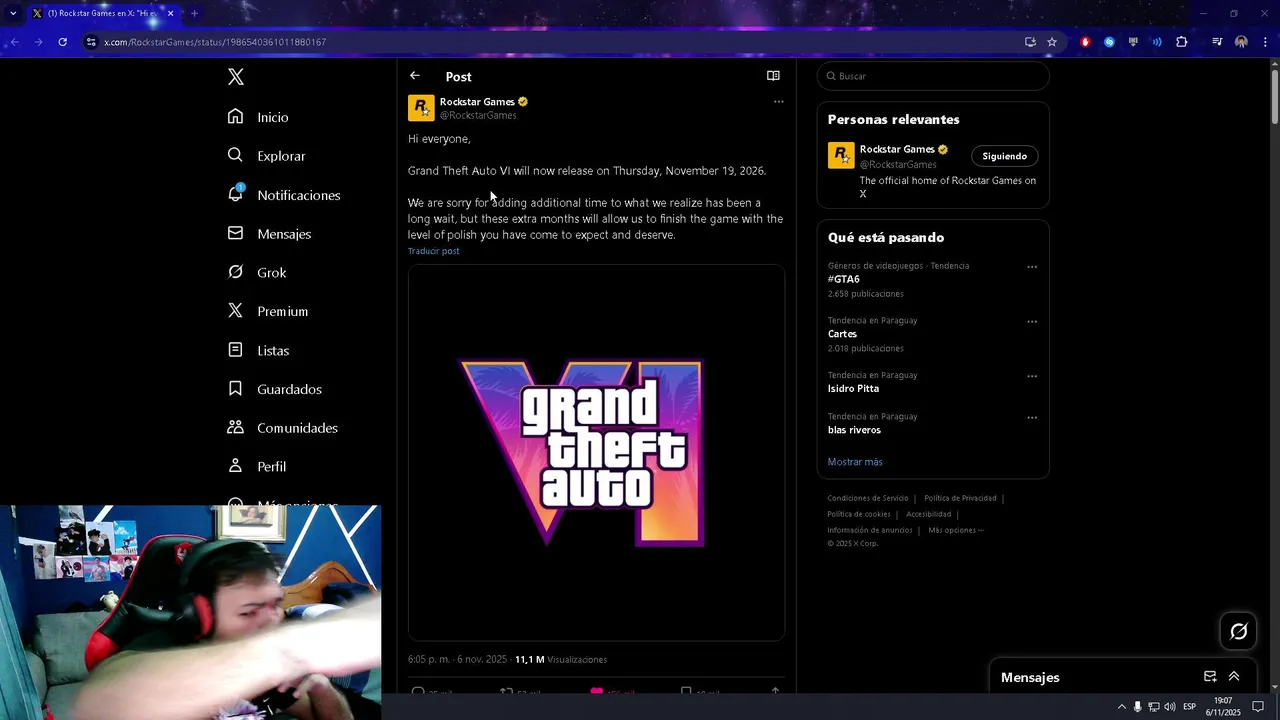Reload the page in browser toolbar
Viewport: 1280px width, 720px height.
(63, 42)
